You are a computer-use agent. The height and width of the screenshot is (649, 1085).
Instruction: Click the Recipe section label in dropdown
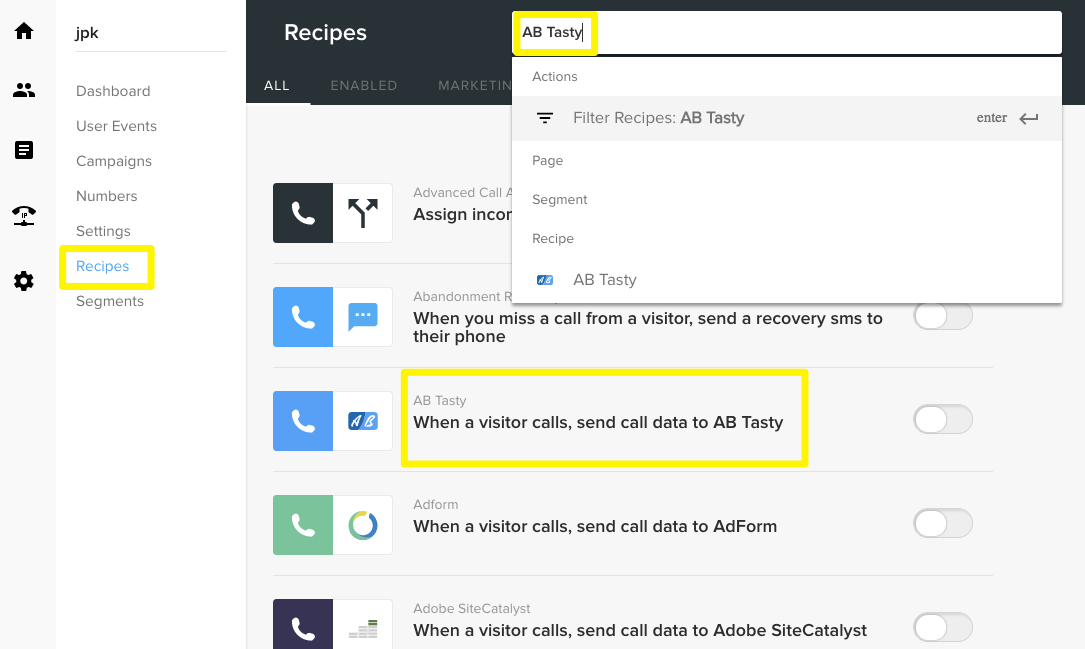click(x=553, y=239)
